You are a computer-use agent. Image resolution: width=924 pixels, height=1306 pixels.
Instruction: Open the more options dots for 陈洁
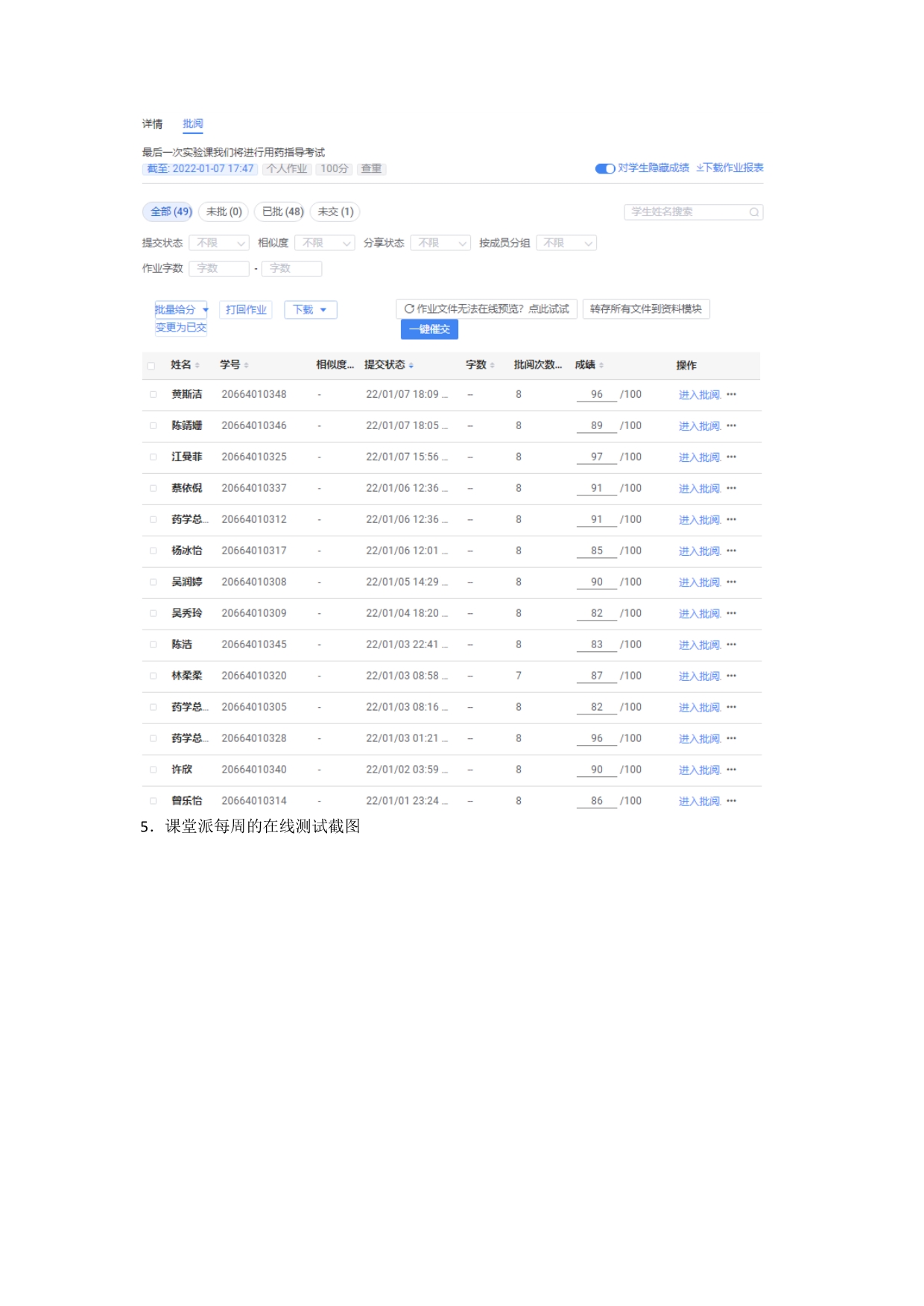click(731, 645)
